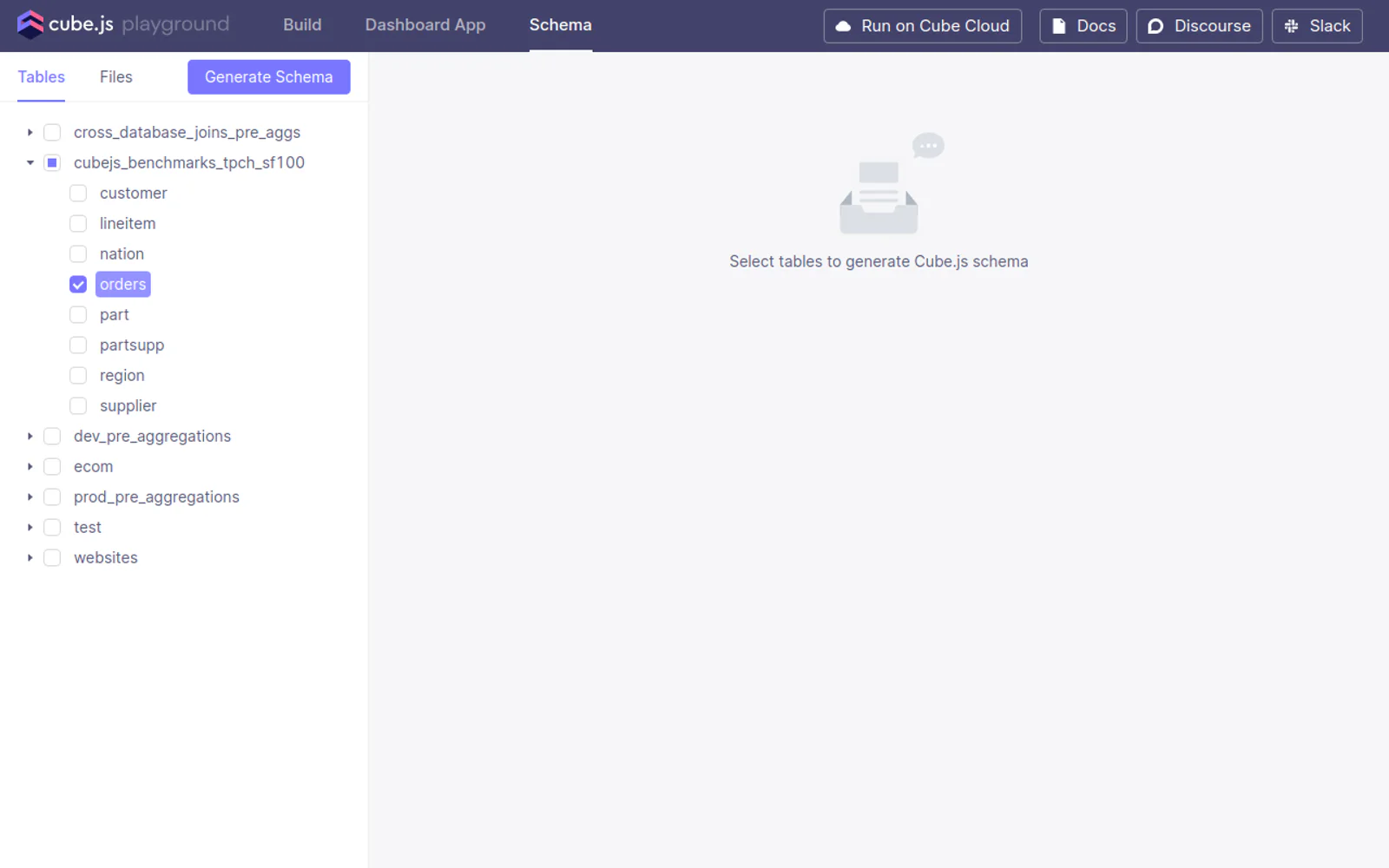Check the ecom schema checkbox
Screen dimensions: 1389x868
coord(52,466)
